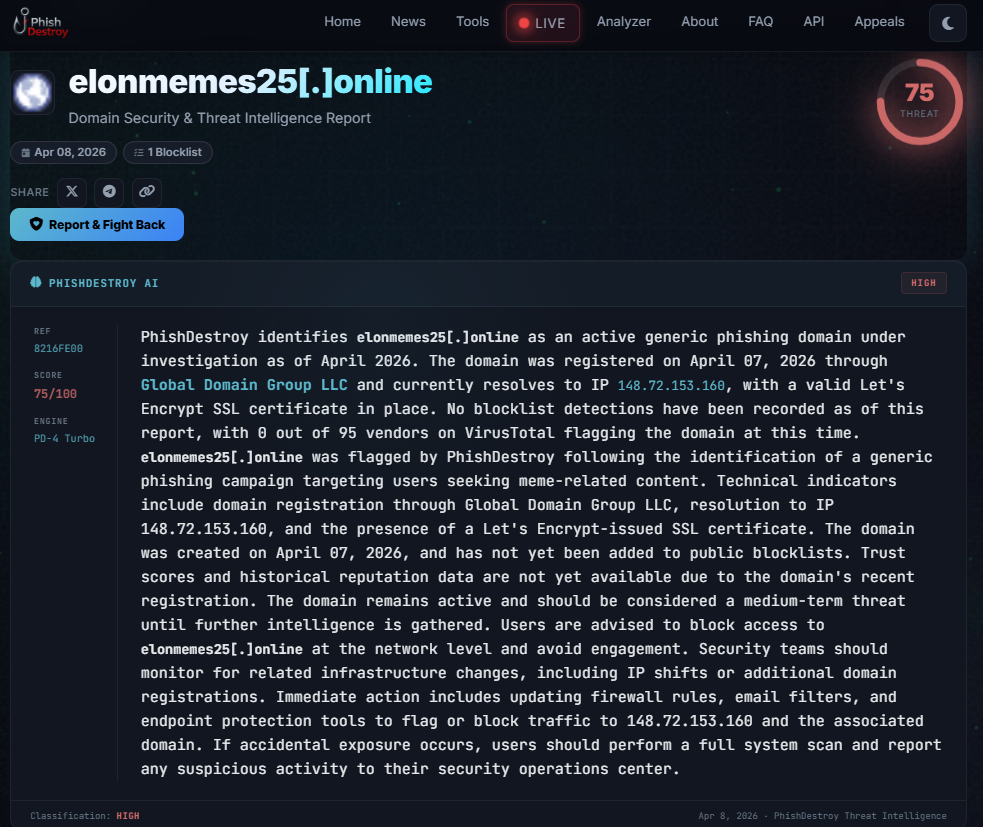Click Report & Fight Back button

[x=97, y=224]
